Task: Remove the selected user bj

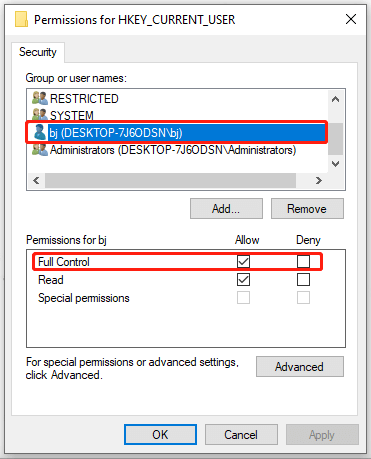Action: pos(307,209)
